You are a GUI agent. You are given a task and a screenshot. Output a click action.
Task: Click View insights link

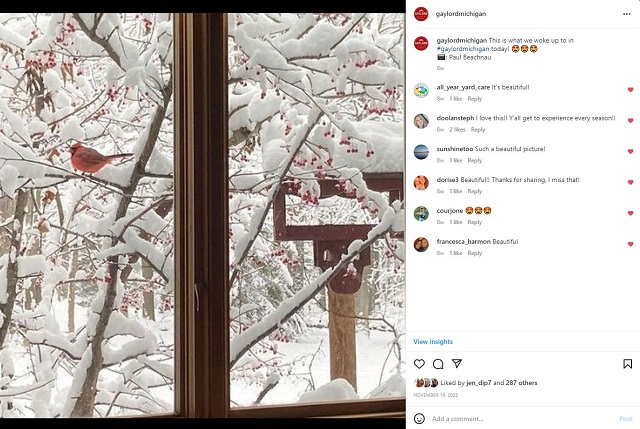[433, 342]
